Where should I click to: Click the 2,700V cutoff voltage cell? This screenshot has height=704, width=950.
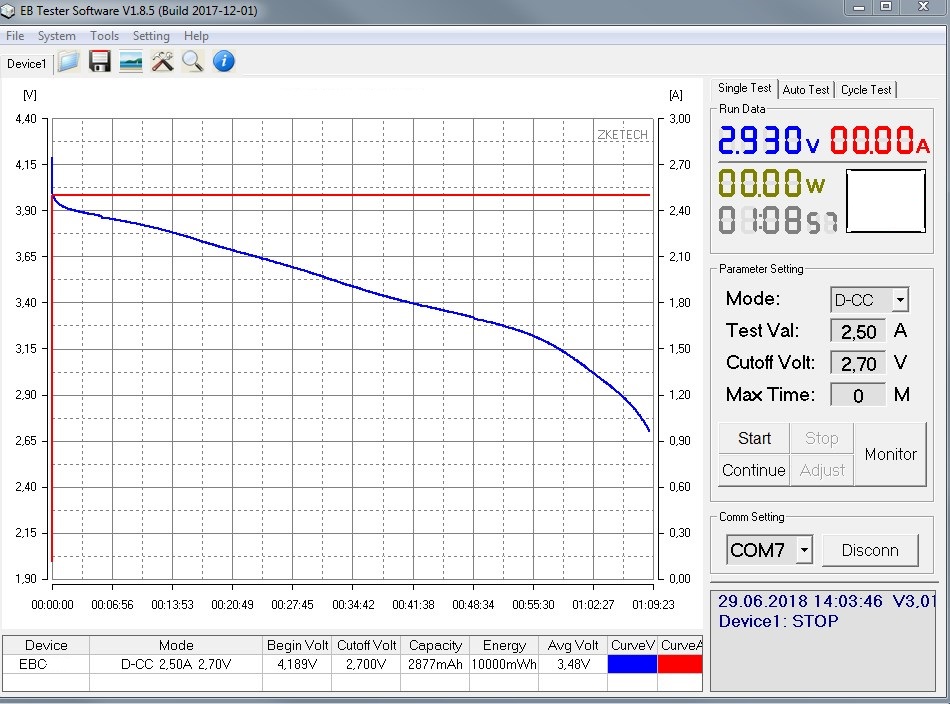pyautogui.click(x=367, y=664)
